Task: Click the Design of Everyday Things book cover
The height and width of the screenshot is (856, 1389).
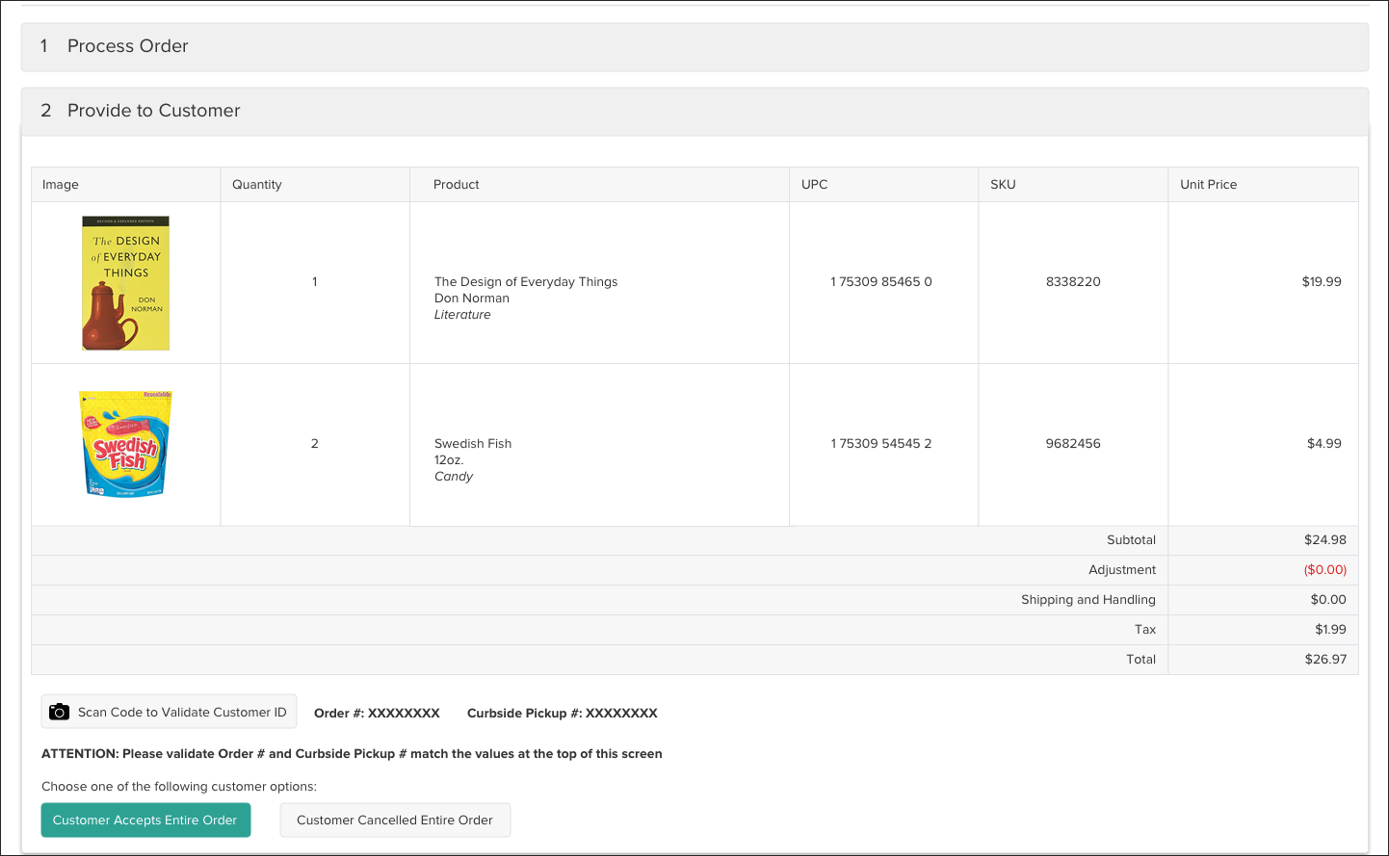Action: [125, 283]
